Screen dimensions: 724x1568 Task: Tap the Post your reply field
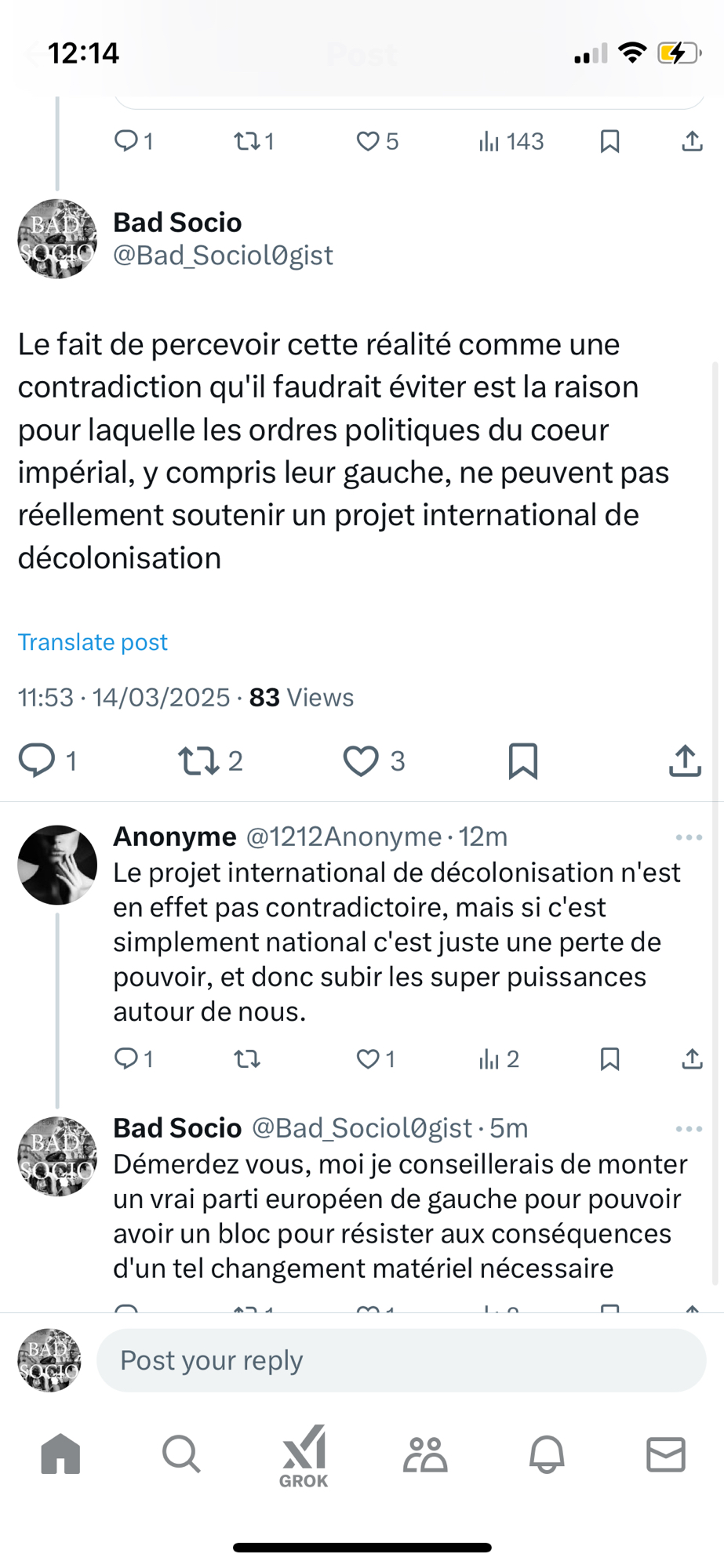click(x=401, y=1361)
